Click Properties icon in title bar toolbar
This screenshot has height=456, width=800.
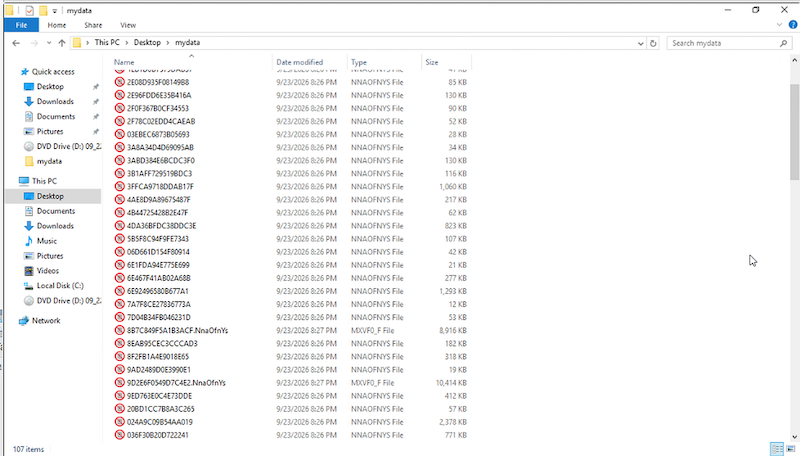point(30,10)
